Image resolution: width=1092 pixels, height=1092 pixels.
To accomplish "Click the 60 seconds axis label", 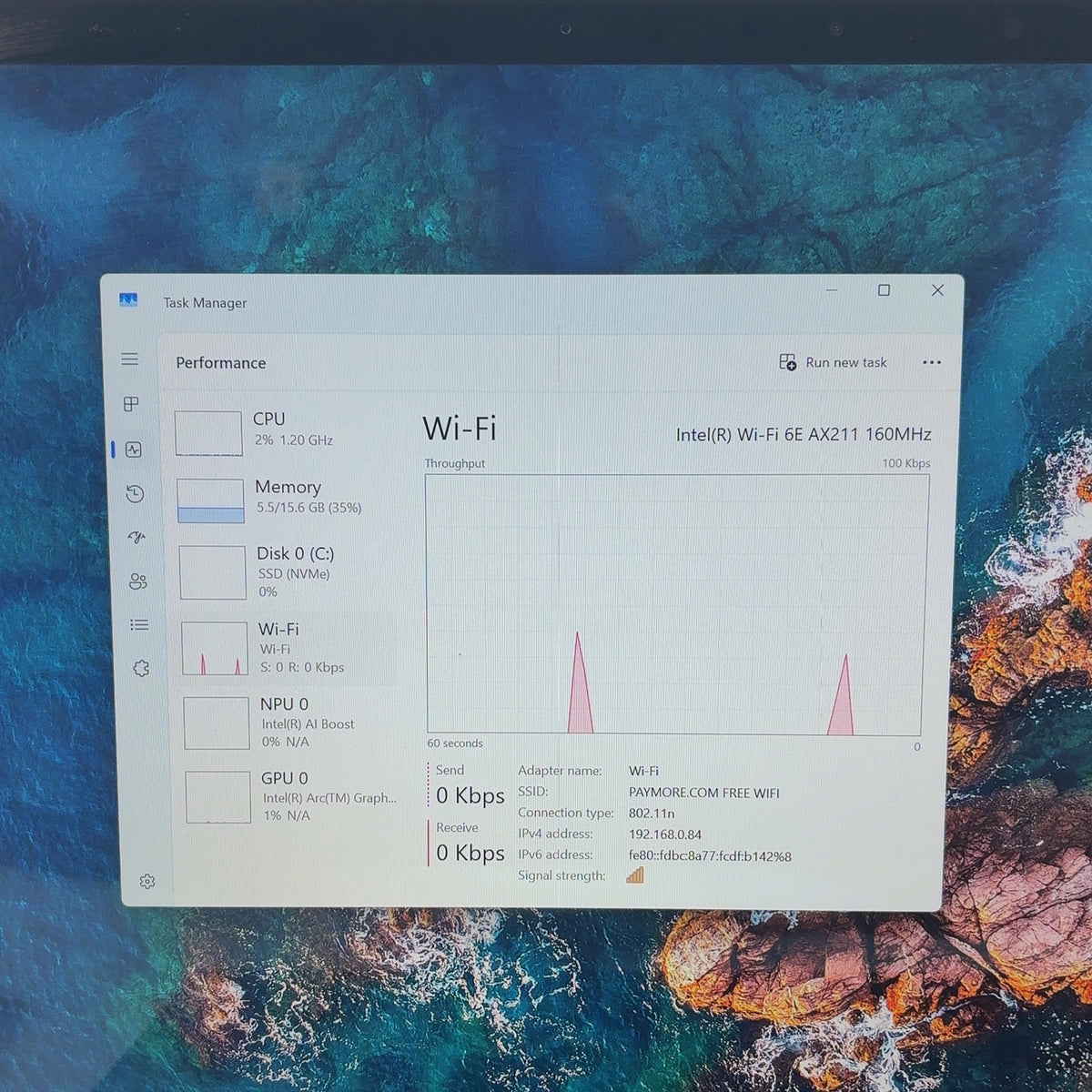I will point(455,743).
